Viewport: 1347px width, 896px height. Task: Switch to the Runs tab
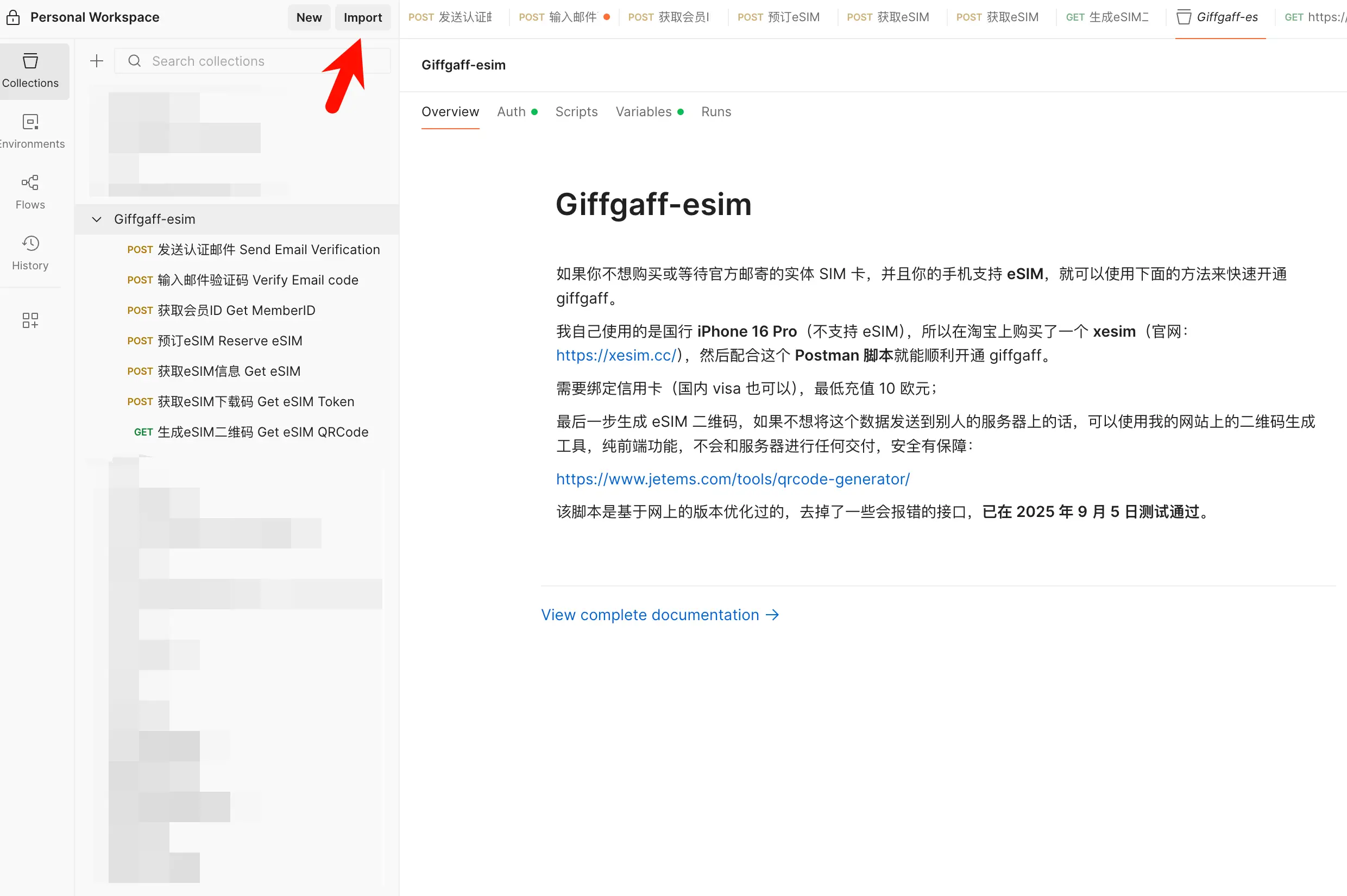[716, 112]
